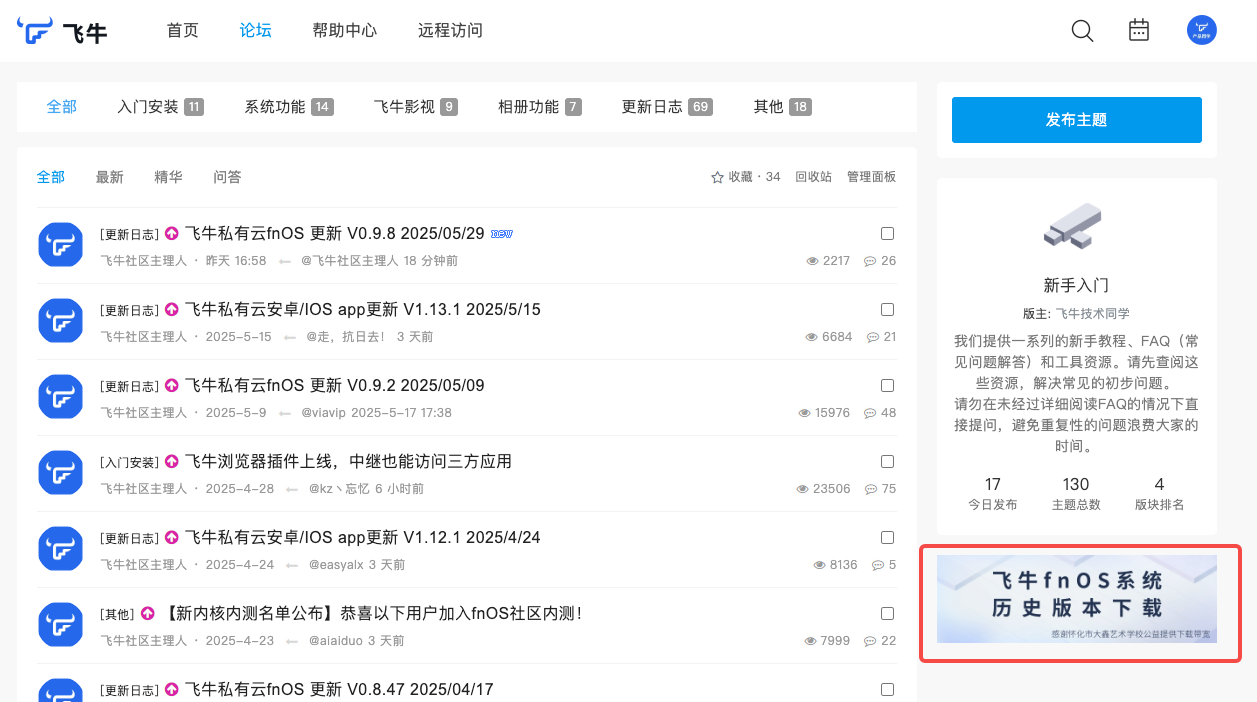Click the 新手入门 block title

click(1076, 285)
